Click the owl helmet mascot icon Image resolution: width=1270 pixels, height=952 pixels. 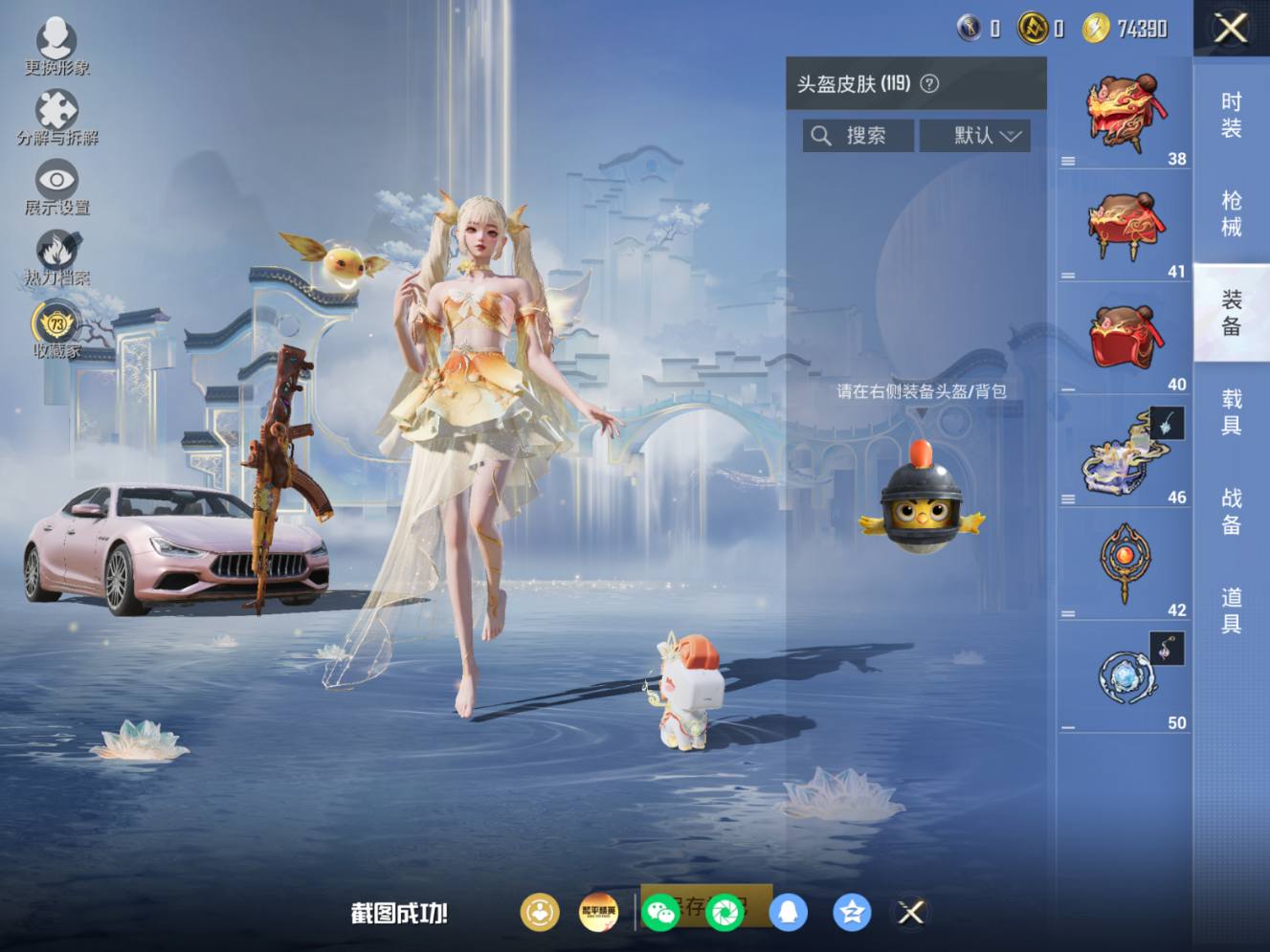(921, 498)
